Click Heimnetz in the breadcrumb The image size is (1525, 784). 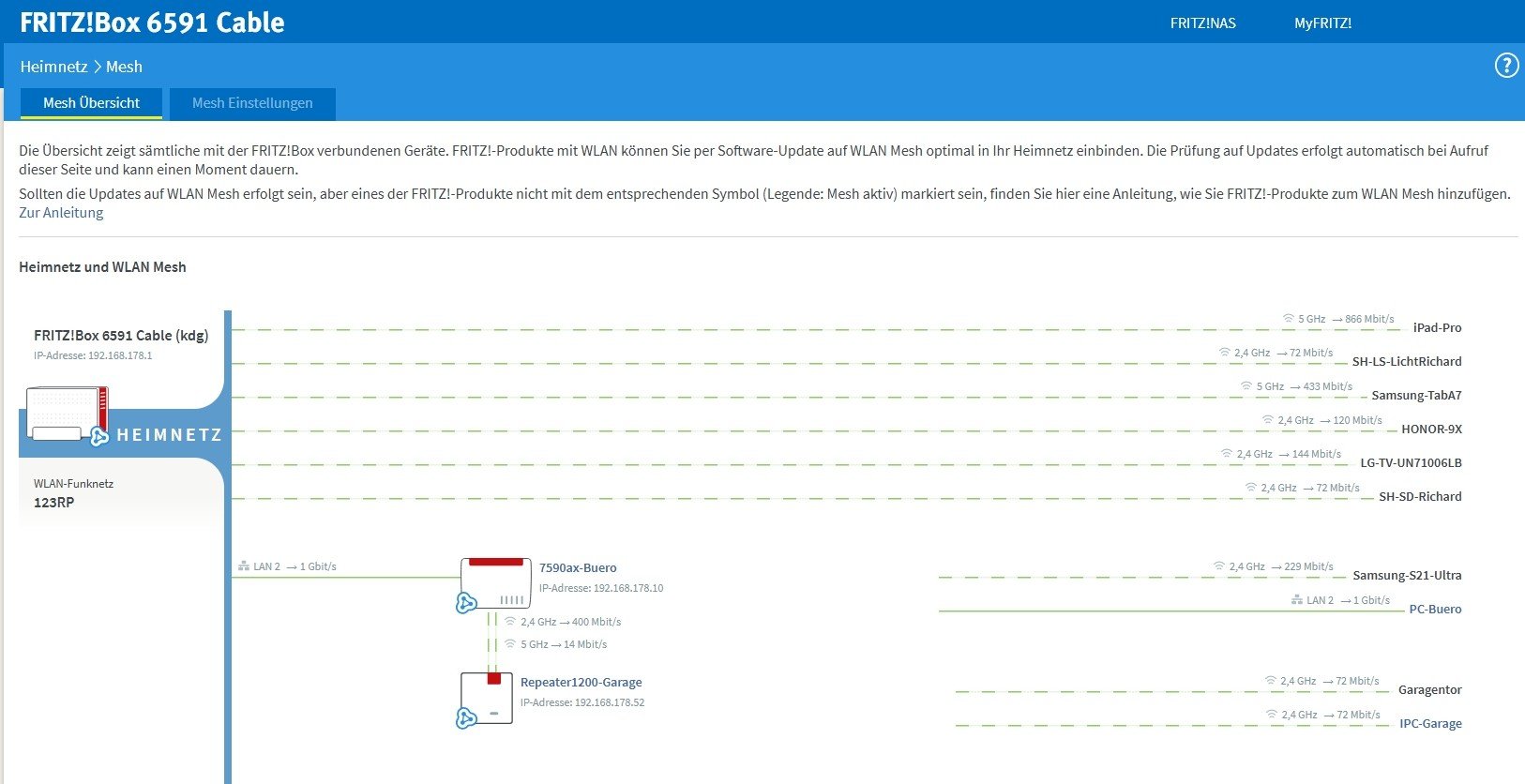click(x=53, y=67)
